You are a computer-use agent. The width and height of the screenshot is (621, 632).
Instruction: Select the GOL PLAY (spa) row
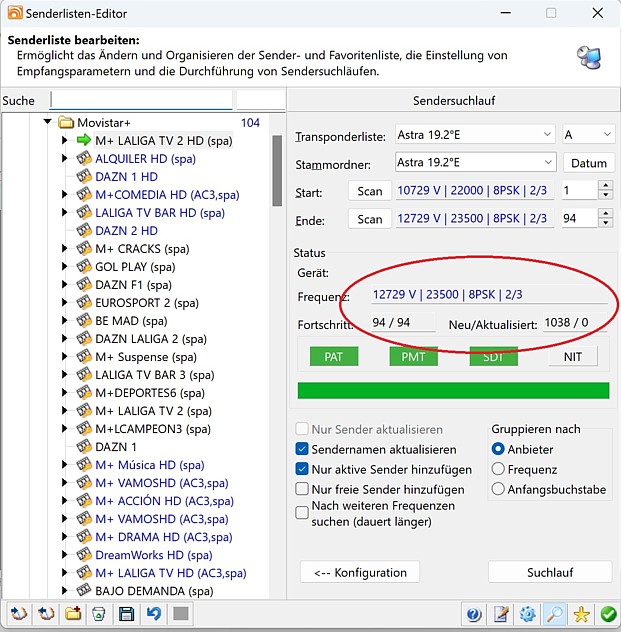point(135,266)
